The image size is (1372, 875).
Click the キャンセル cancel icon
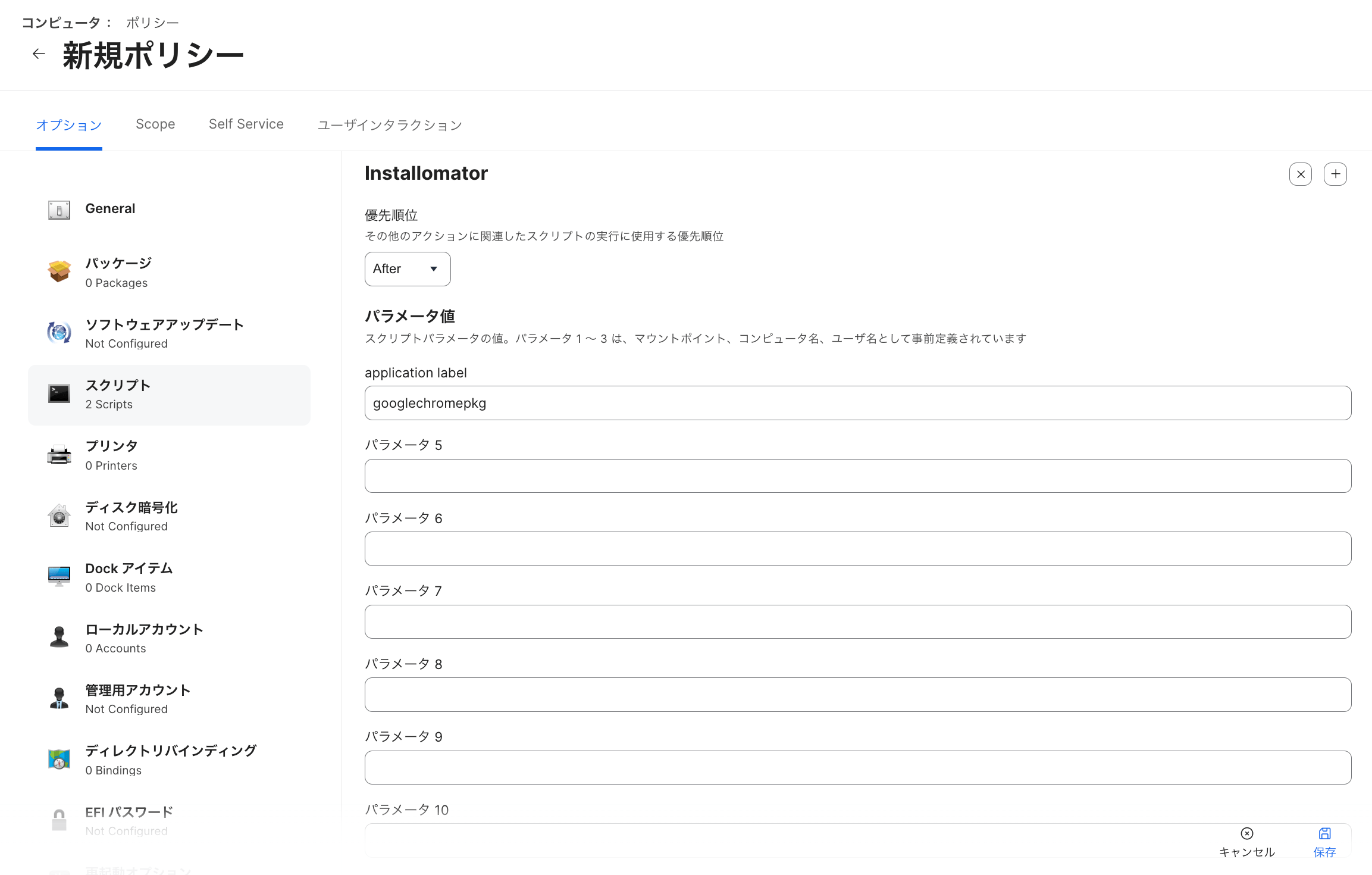tap(1247, 833)
